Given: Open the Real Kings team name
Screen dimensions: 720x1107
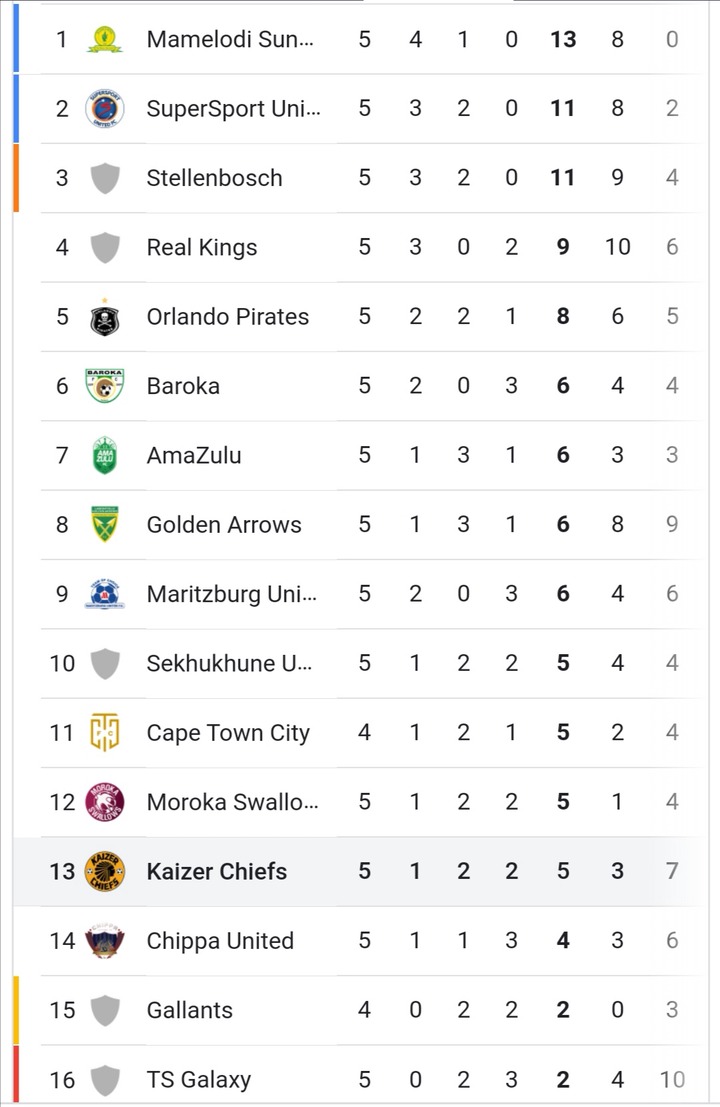Looking at the screenshot, I should (x=202, y=247).
